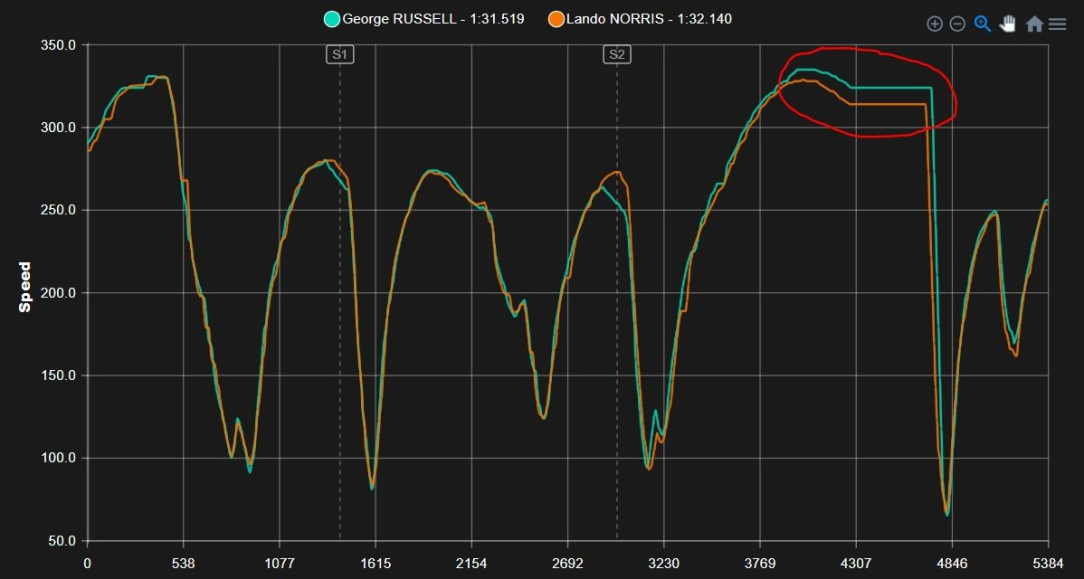This screenshot has height=579, width=1084.
Task: Click the 5384 x-axis distance label
Action: coord(1048,563)
